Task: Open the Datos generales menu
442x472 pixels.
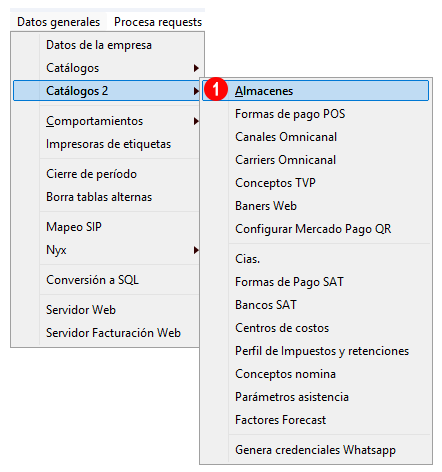Action: [x=58, y=22]
